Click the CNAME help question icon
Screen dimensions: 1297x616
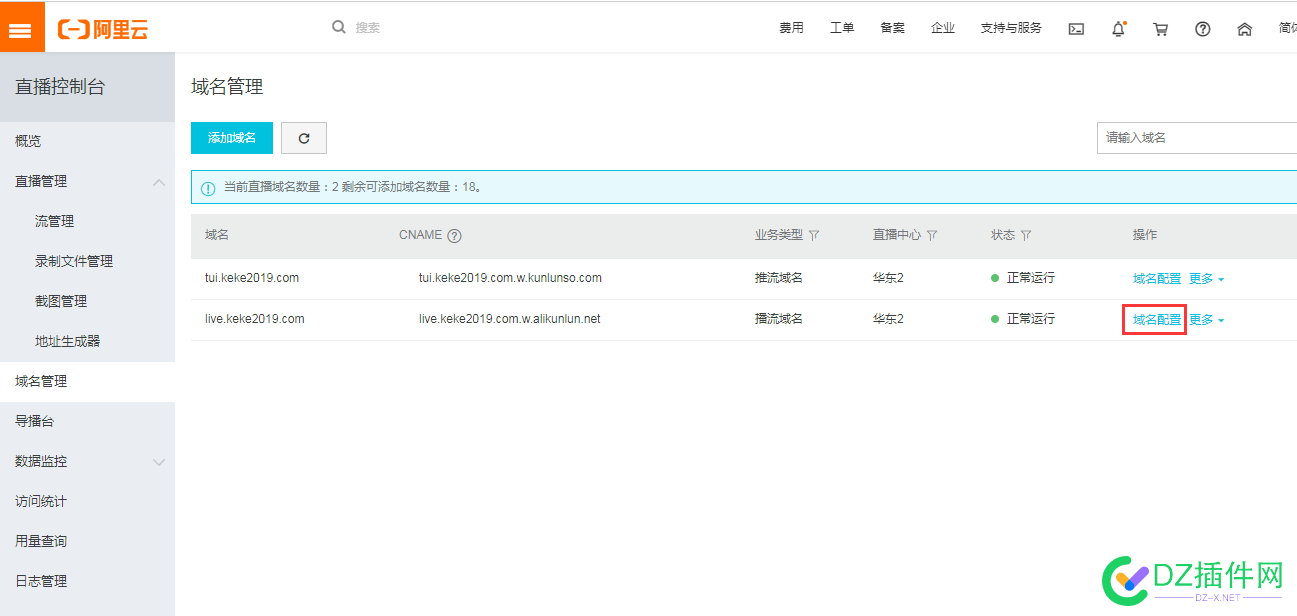pos(454,236)
